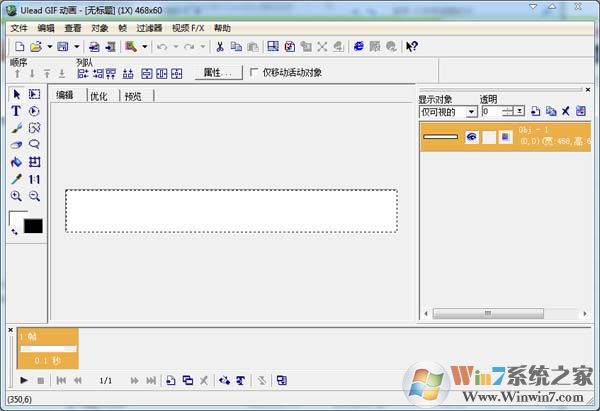Image resolution: width=600 pixels, height=411 pixels.
Task: Select the Fill bucket tool
Action: [x=16, y=162]
